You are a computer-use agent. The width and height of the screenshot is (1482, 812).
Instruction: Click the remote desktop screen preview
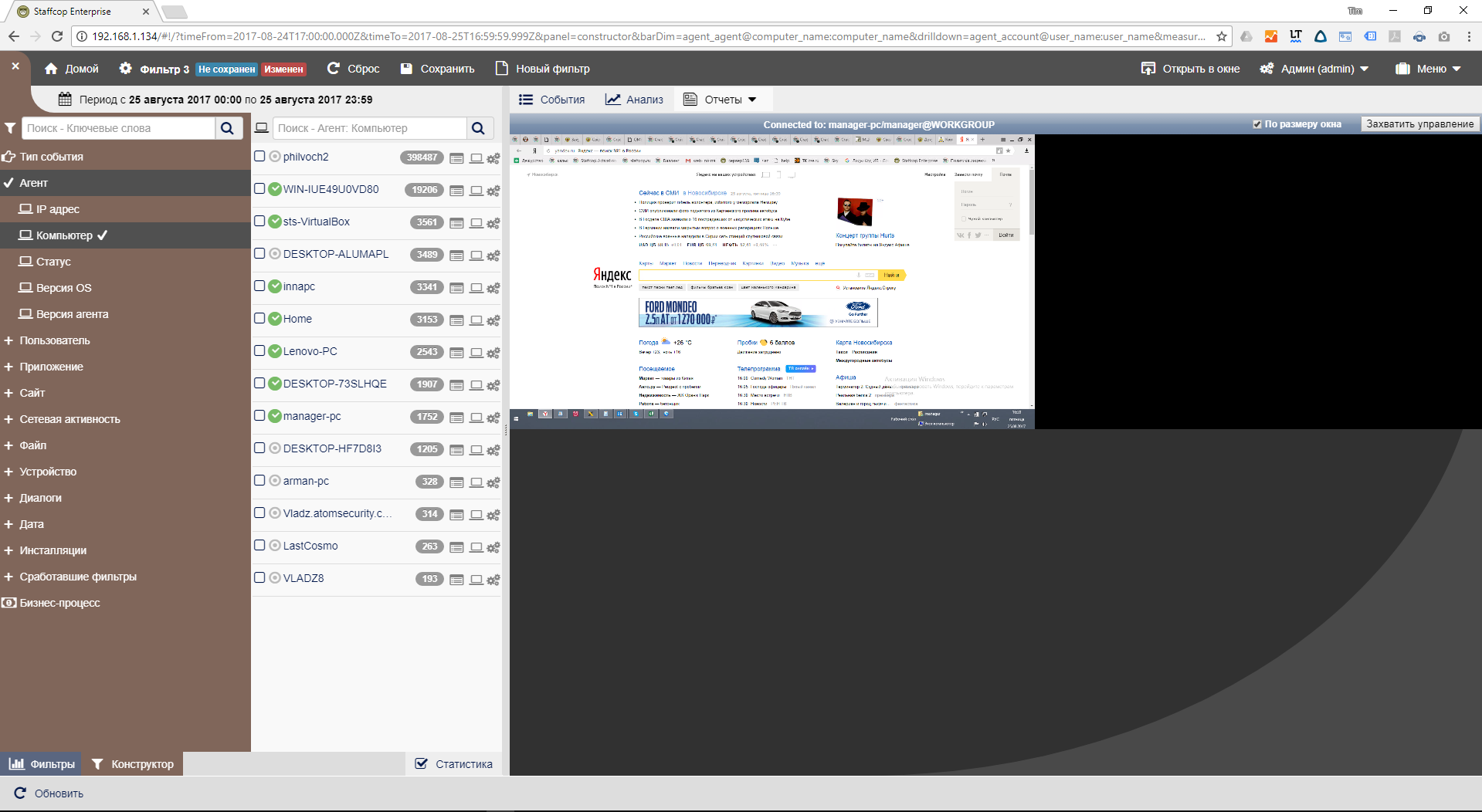coord(772,282)
